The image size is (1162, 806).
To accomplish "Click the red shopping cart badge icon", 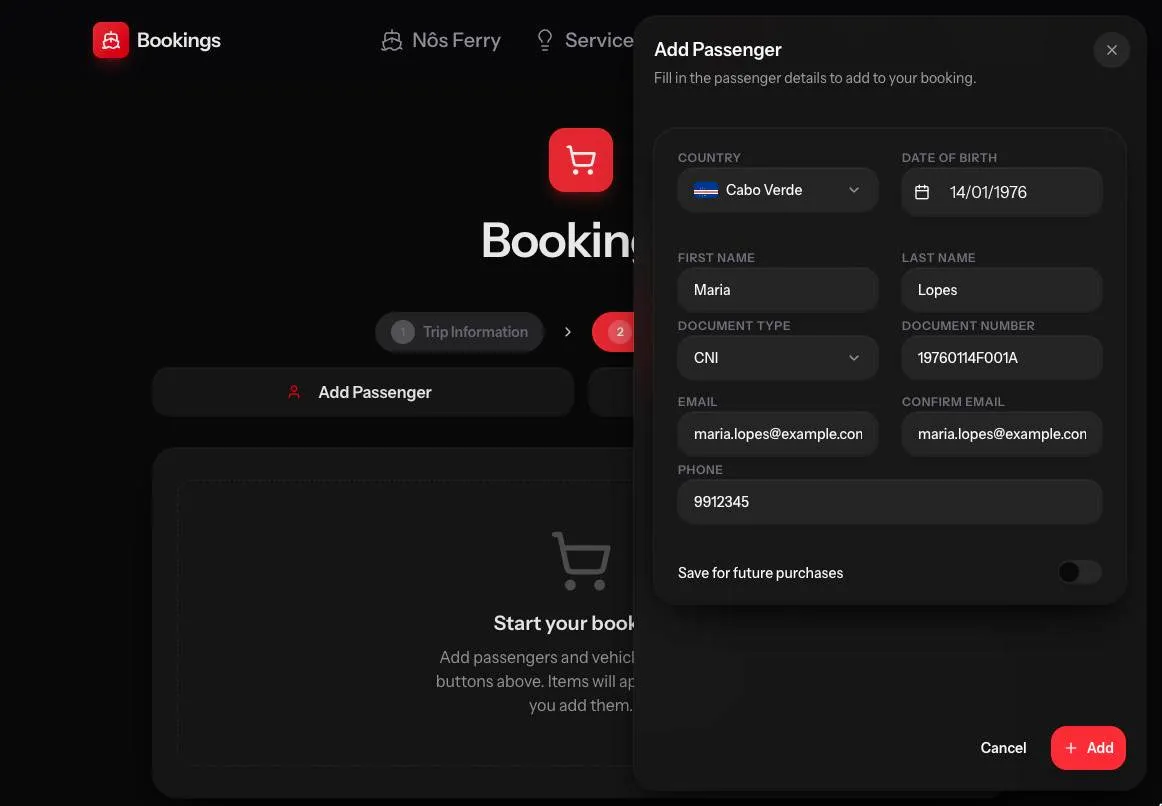I will click(x=581, y=160).
